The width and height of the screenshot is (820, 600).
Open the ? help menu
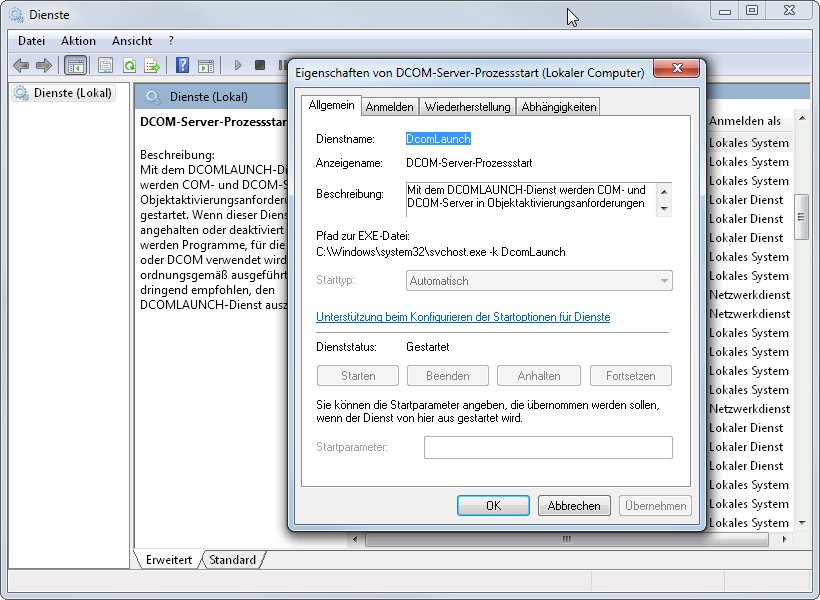pyautogui.click(x=171, y=41)
